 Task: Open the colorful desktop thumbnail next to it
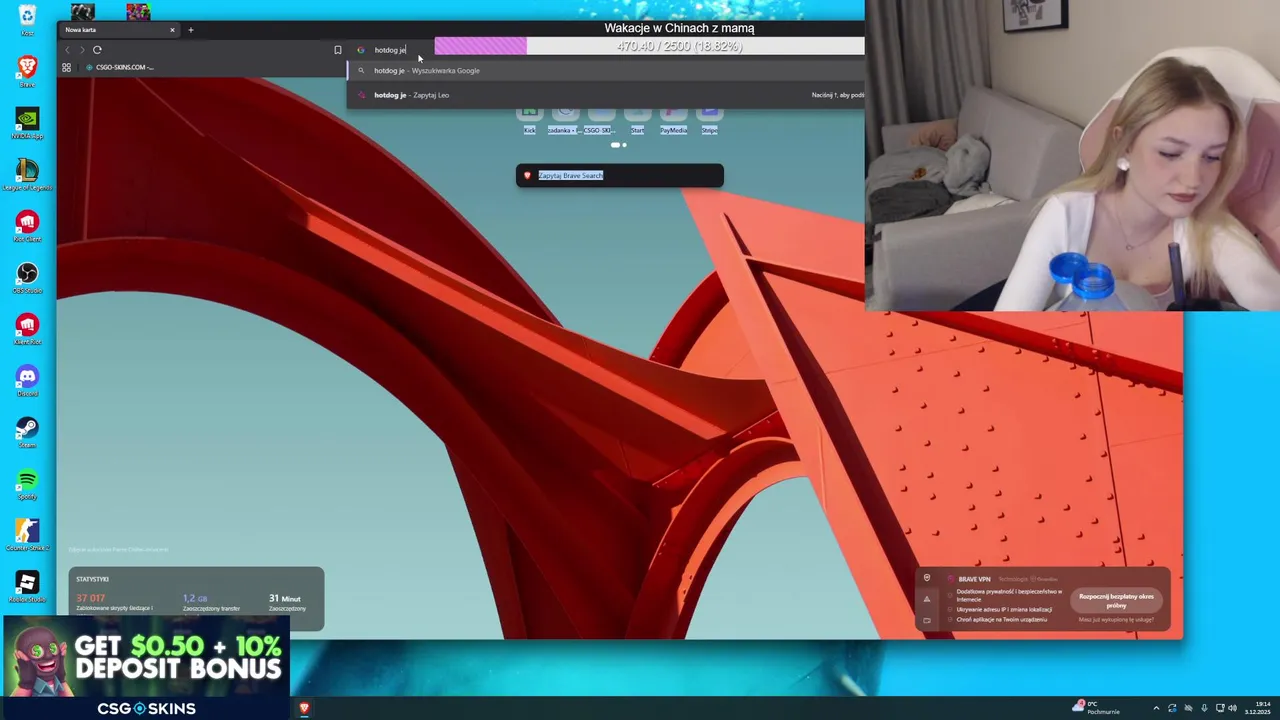point(138,12)
